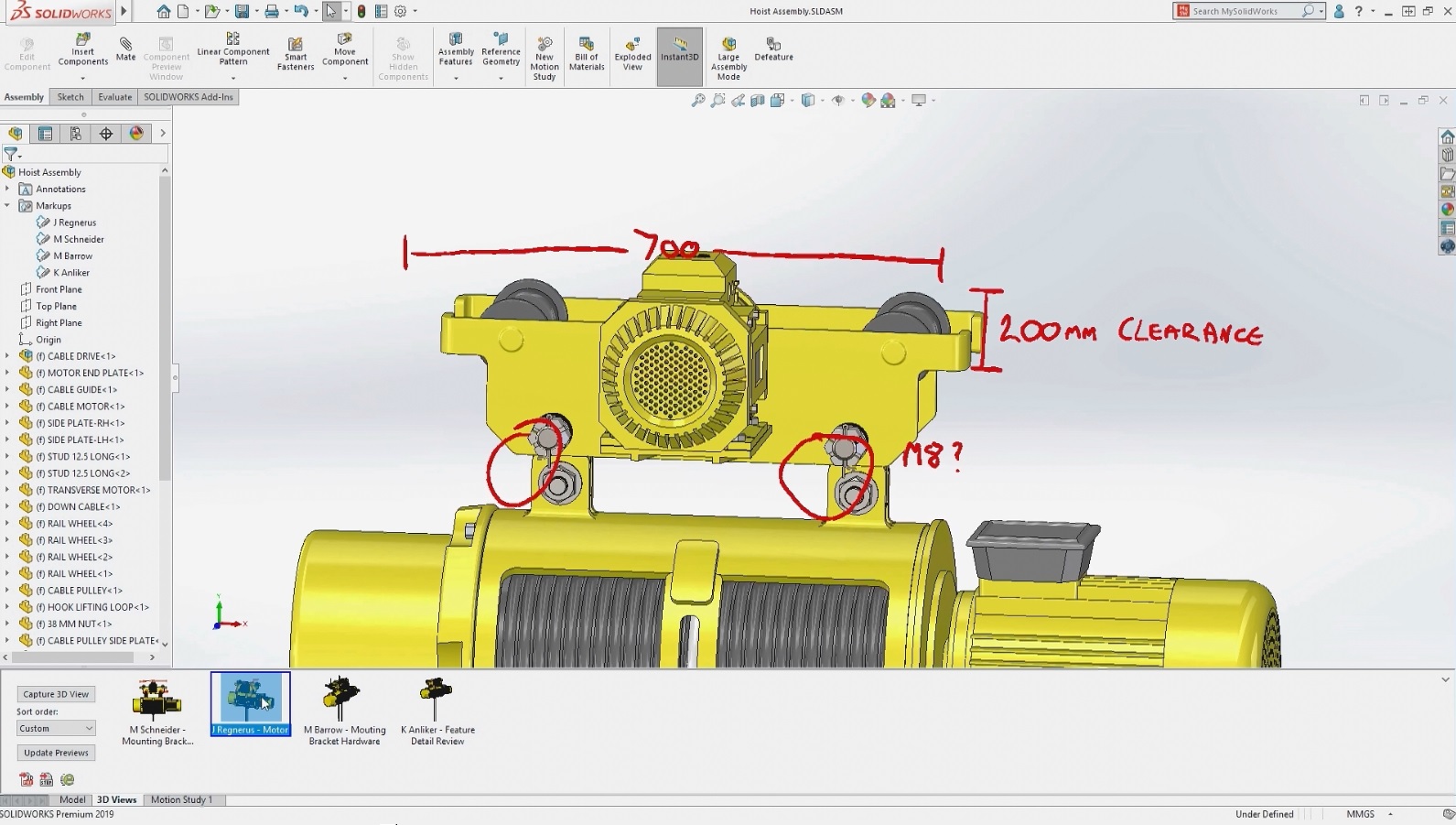
Task: Expand TRANSVERSE MOTOR<1> component
Action: click(7, 490)
